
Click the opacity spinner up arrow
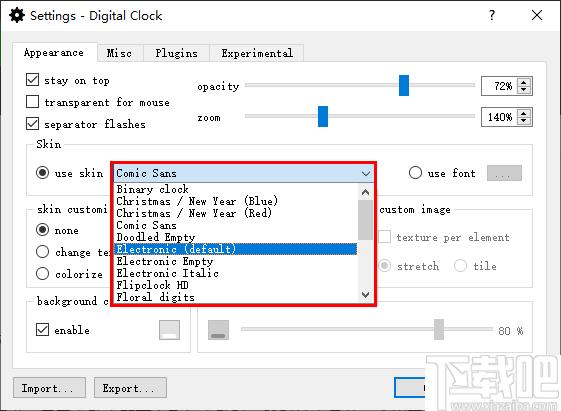(524, 82)
